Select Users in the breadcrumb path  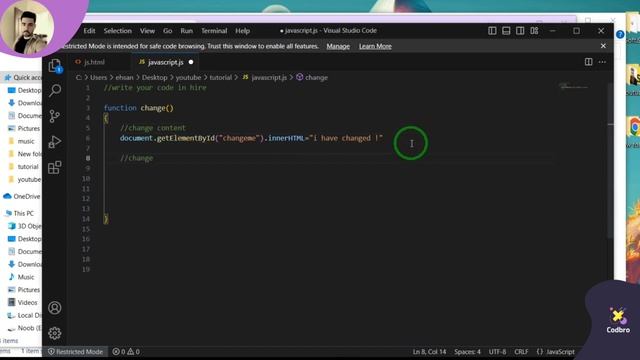98,77
